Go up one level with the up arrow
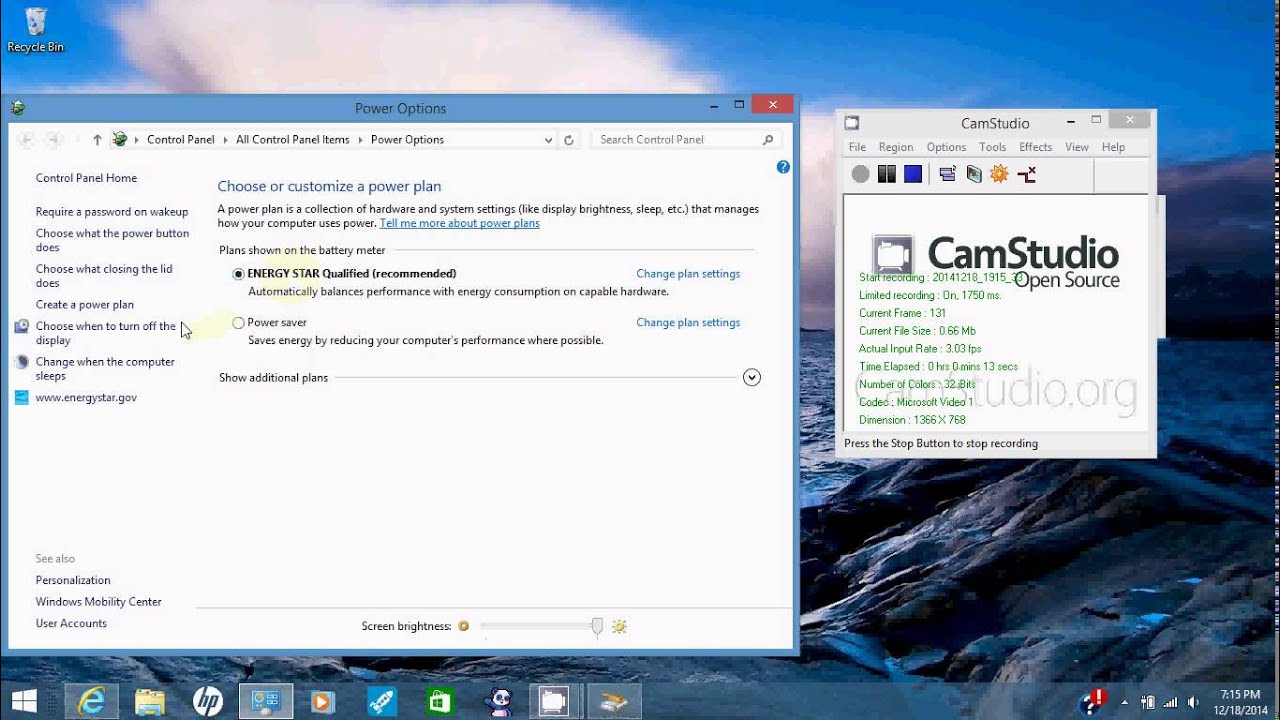This screenshot has width=1280, height=720. (x=97, y=140)
